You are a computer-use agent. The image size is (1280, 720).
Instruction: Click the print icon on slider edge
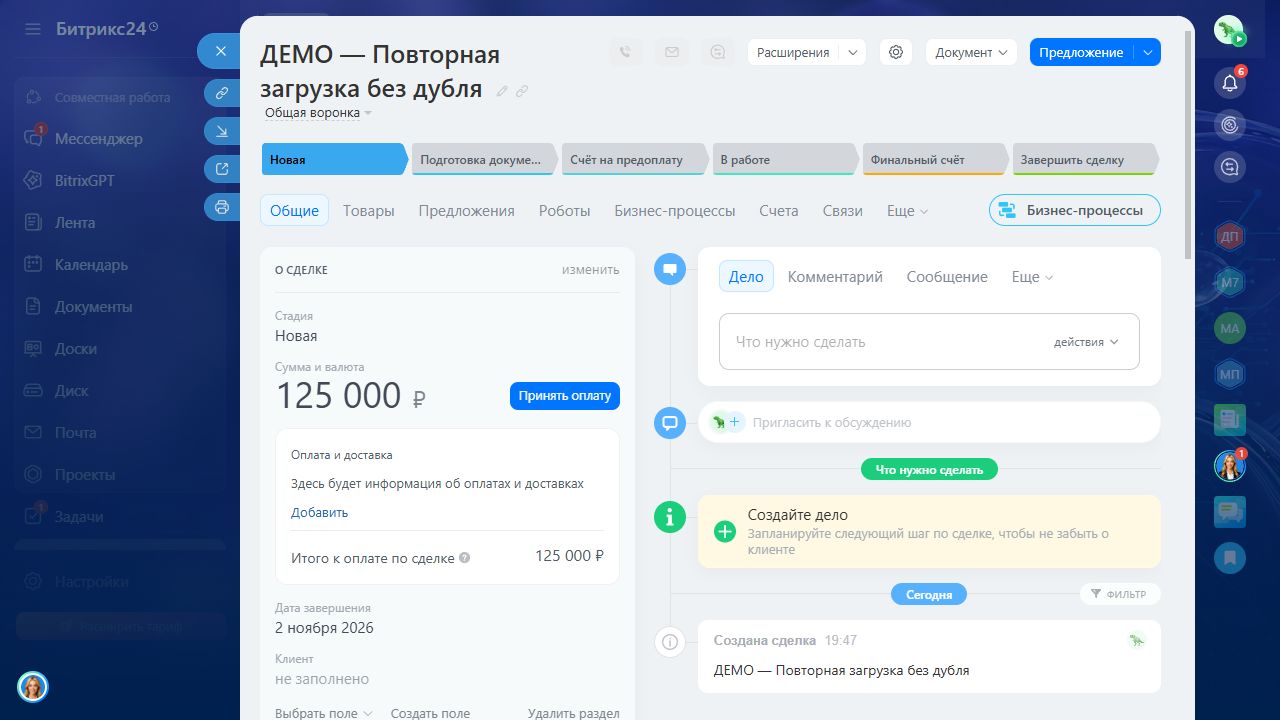click(221, 207)
